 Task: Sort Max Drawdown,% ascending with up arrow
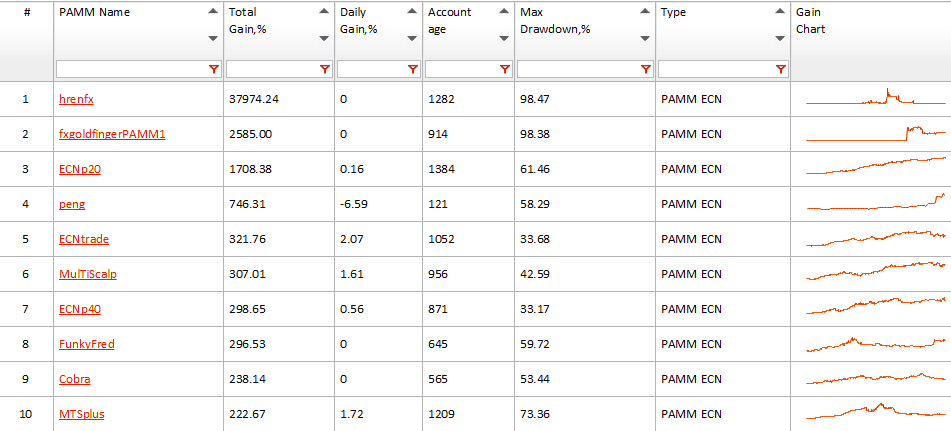point(645,12)
